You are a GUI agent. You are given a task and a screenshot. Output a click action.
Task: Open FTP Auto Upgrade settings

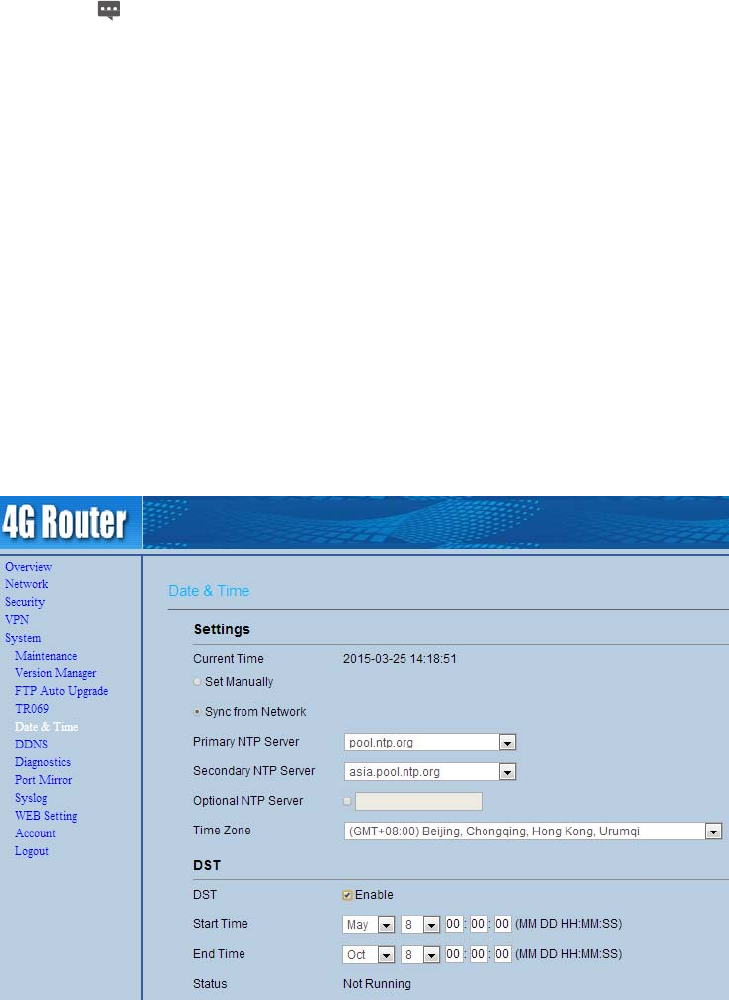pyautogui.click(x=61, y=691)
